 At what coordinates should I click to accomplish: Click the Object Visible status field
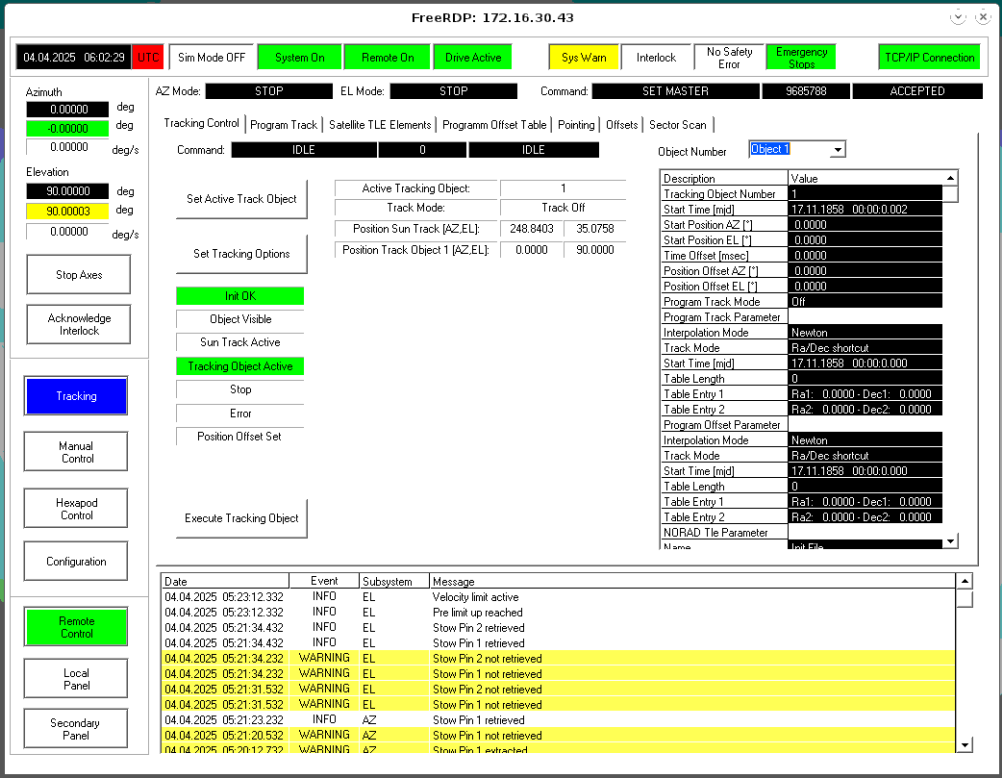pos(240,319)
